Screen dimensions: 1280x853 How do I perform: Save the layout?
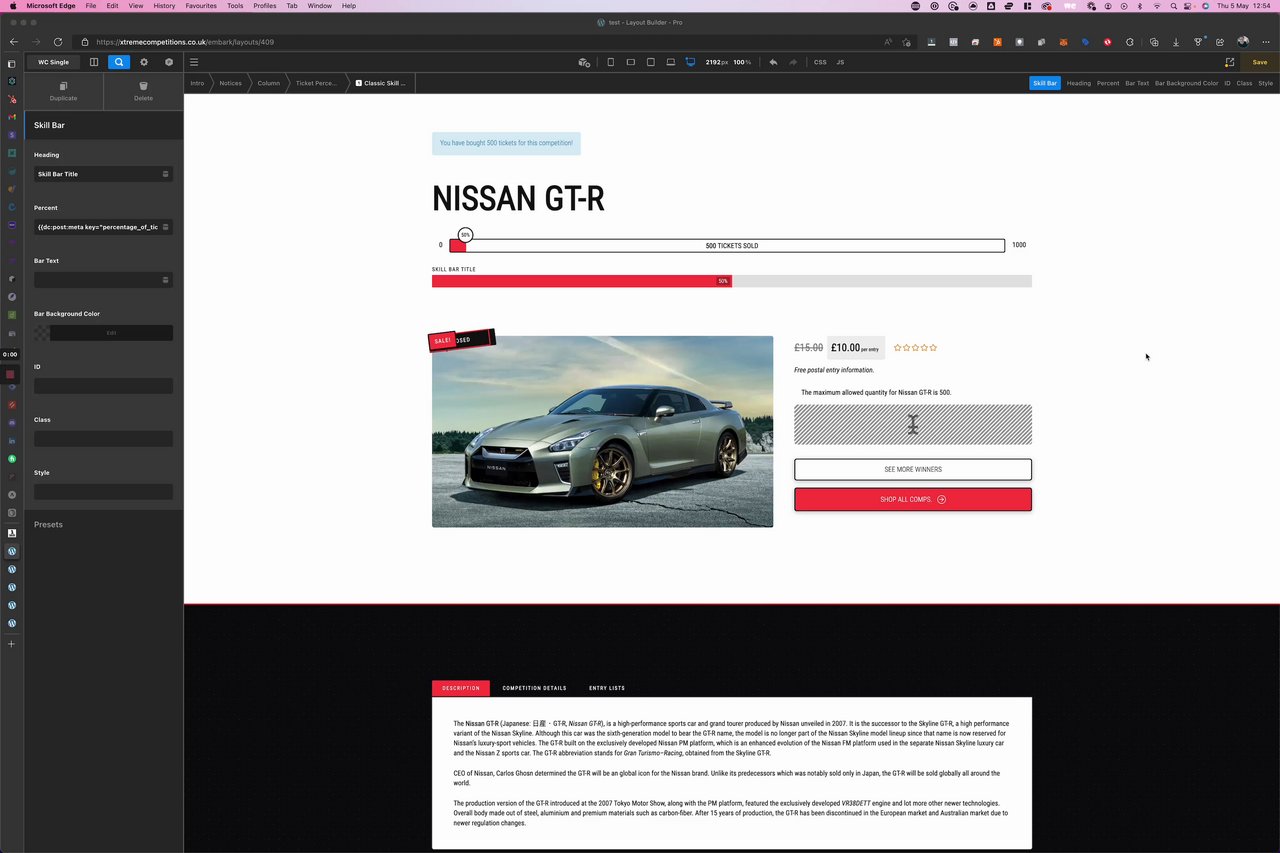pyautogui.click(x=1260, y=62)
